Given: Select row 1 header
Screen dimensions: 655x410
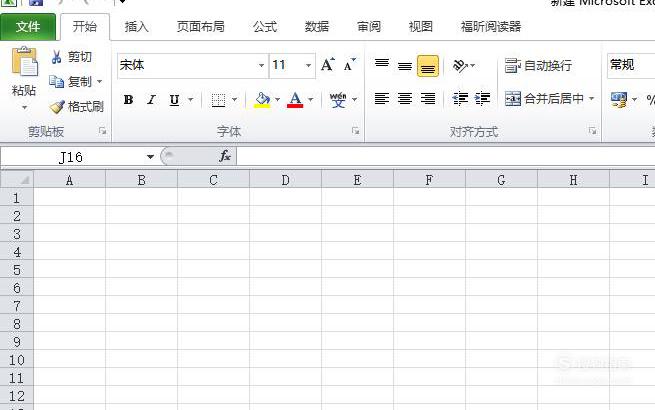Looking at the screenshot, I should pyautogui.click(x=17, y=197).
